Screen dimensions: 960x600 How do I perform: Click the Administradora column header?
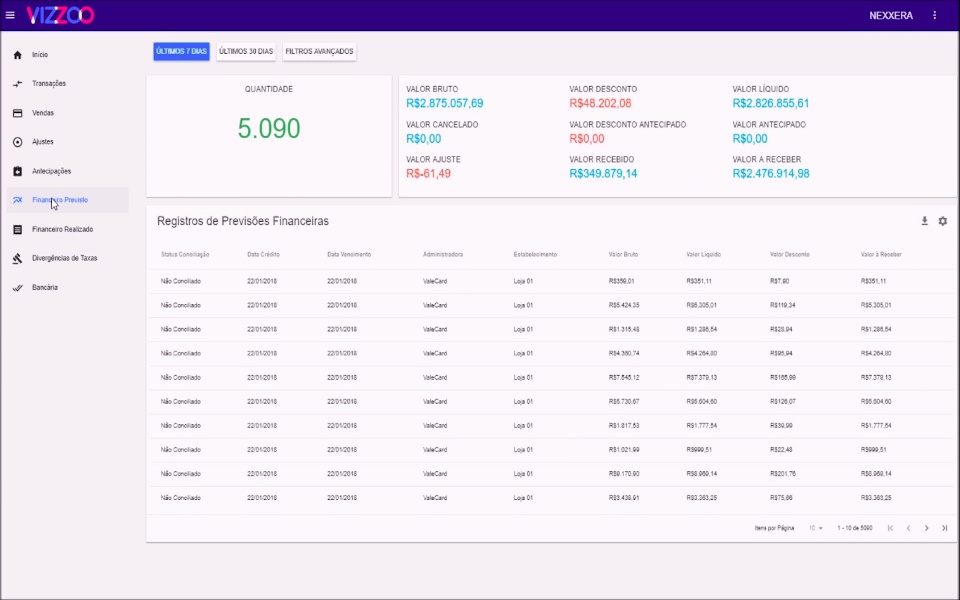click(443, 254)
